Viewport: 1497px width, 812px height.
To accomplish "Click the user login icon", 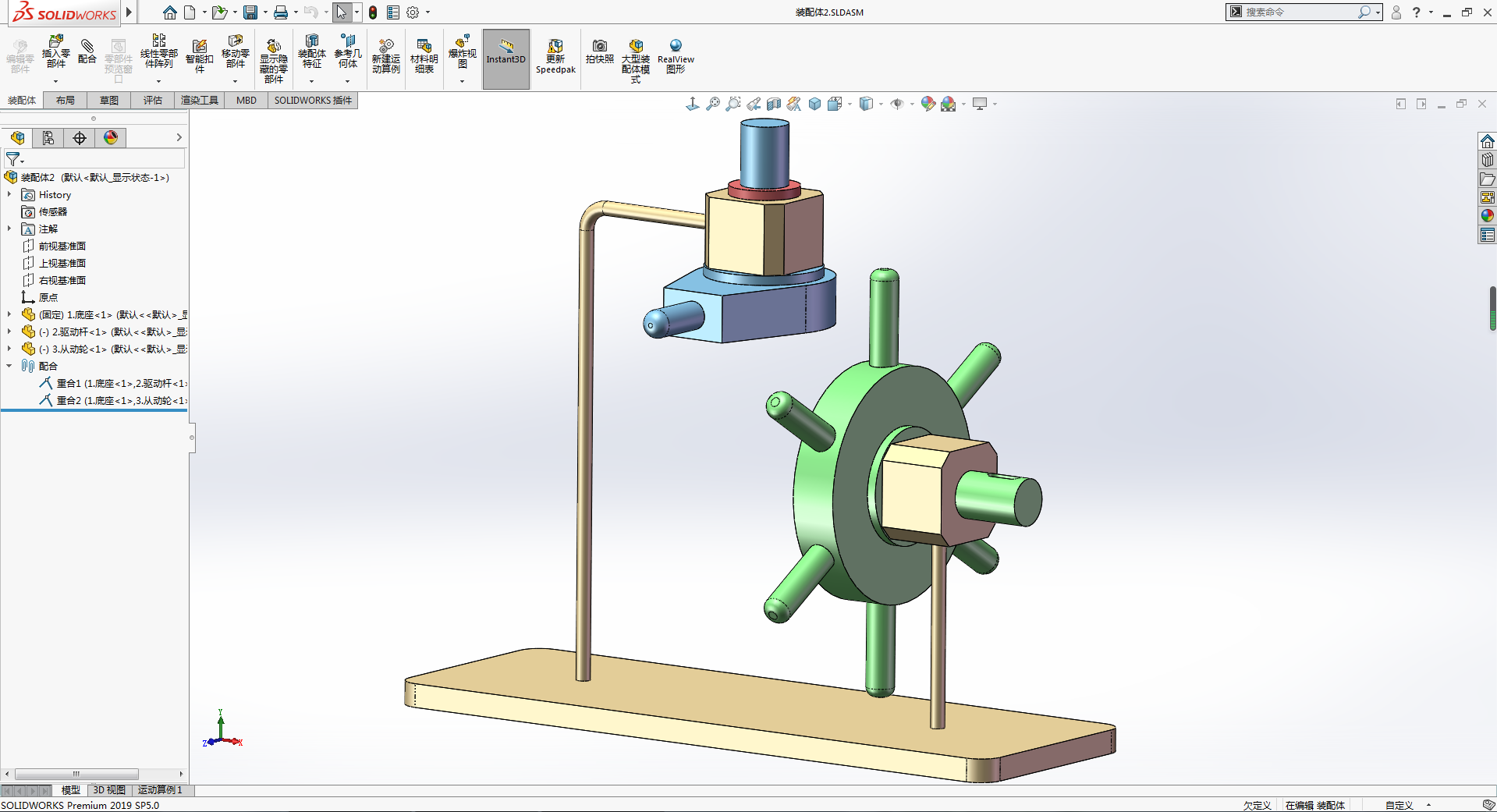I will pyautogui.click(x=1396, y=12).
